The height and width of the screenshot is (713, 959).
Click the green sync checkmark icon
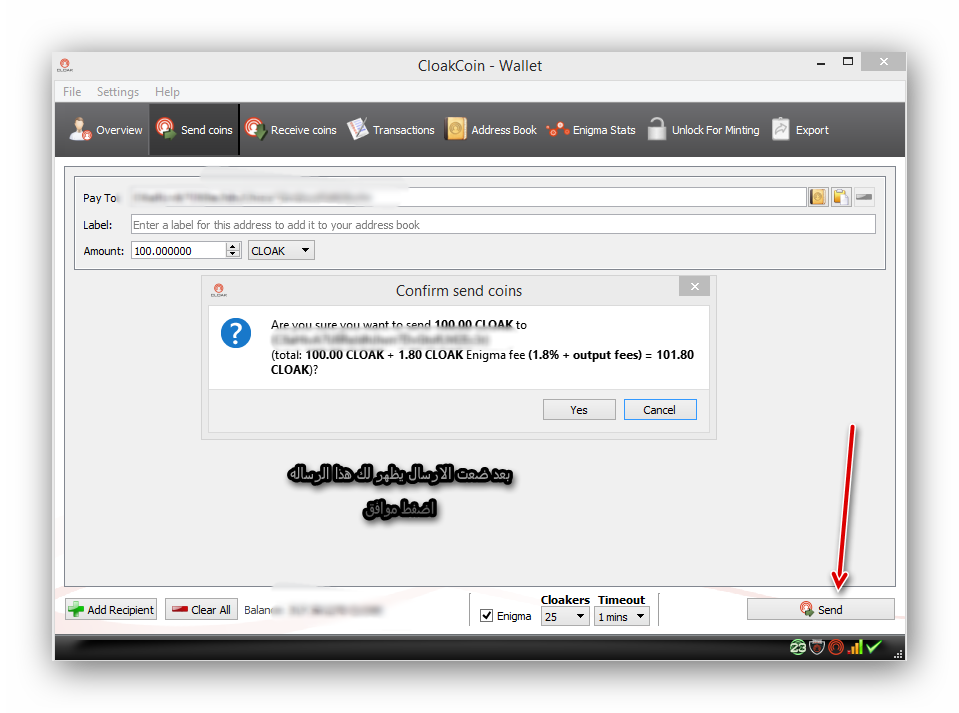tap(874, 646)
